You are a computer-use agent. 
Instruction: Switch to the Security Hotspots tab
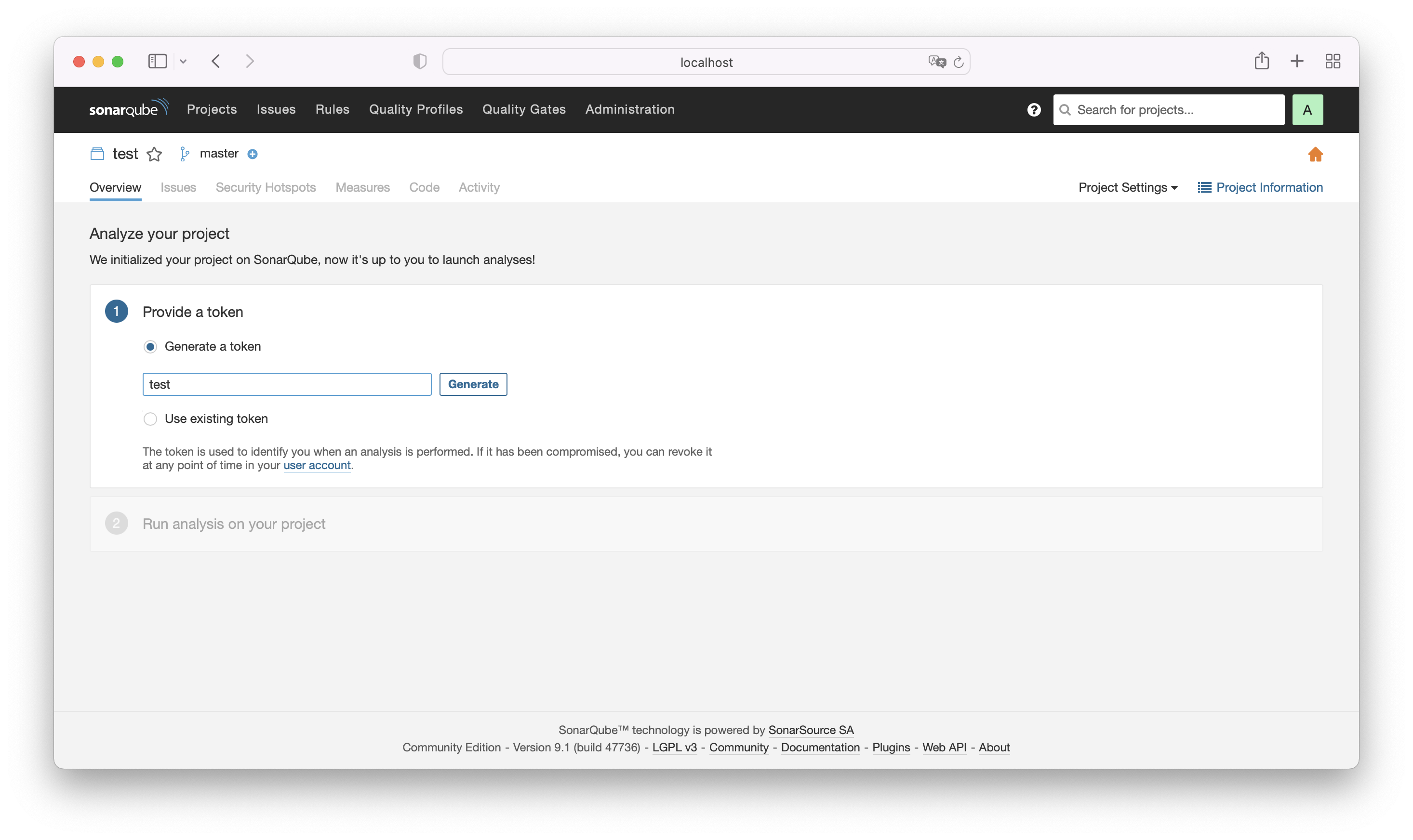(x=266, y=187)
